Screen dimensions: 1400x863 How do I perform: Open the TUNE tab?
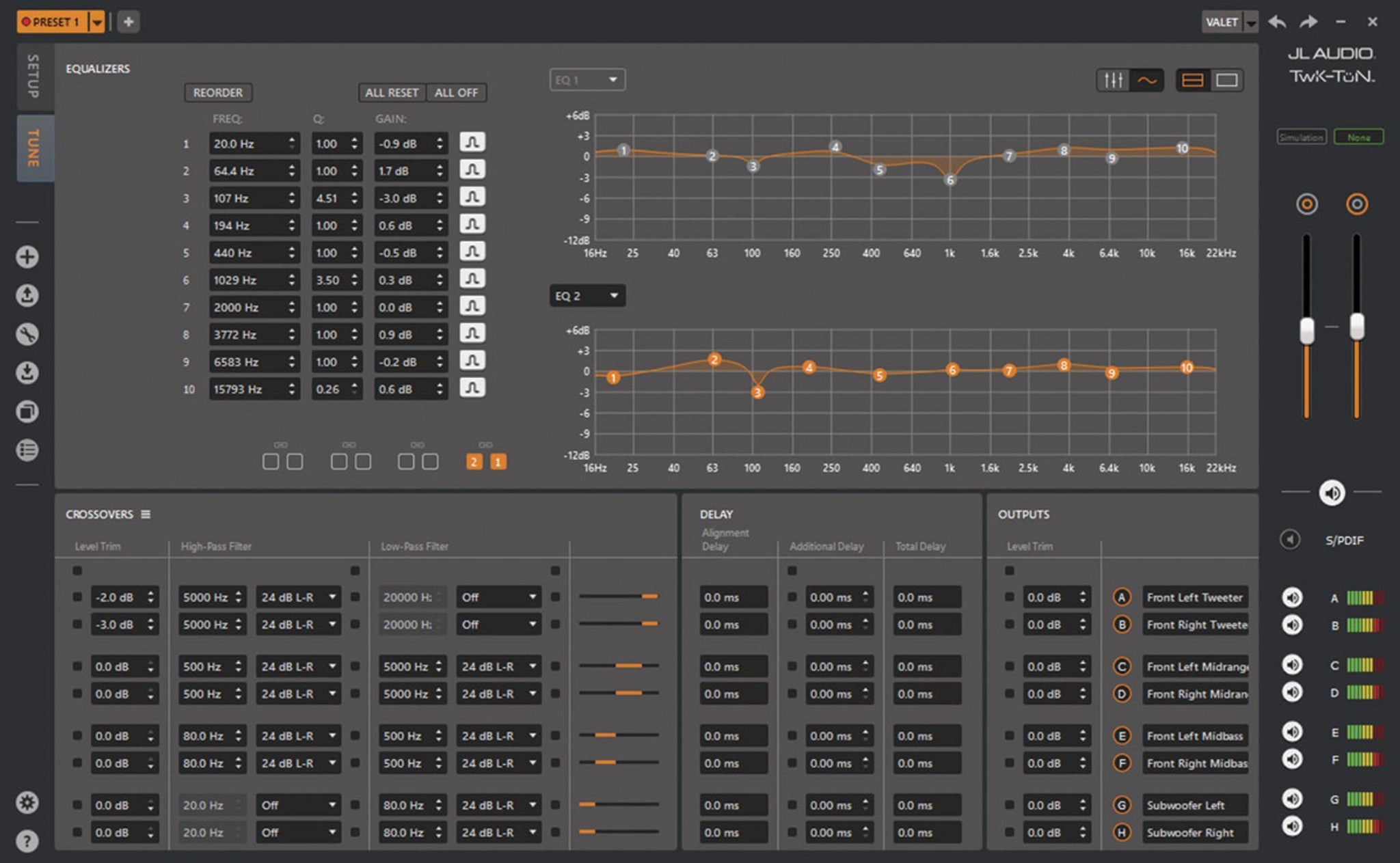pos(33,148)
